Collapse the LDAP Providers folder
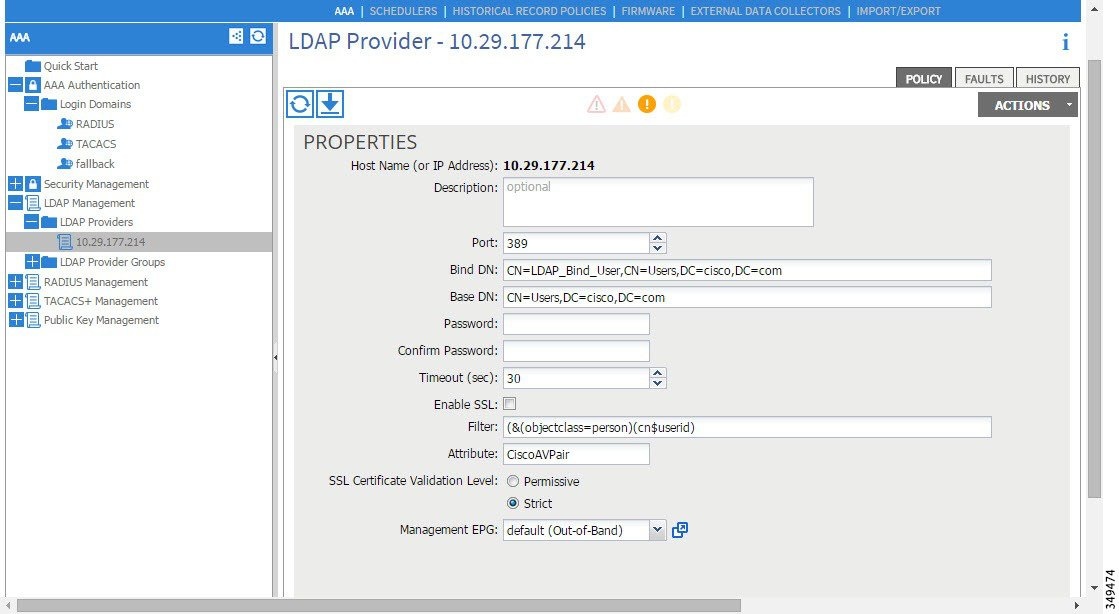The width and height of the screenshot is (1119, 614). [31, 222]
